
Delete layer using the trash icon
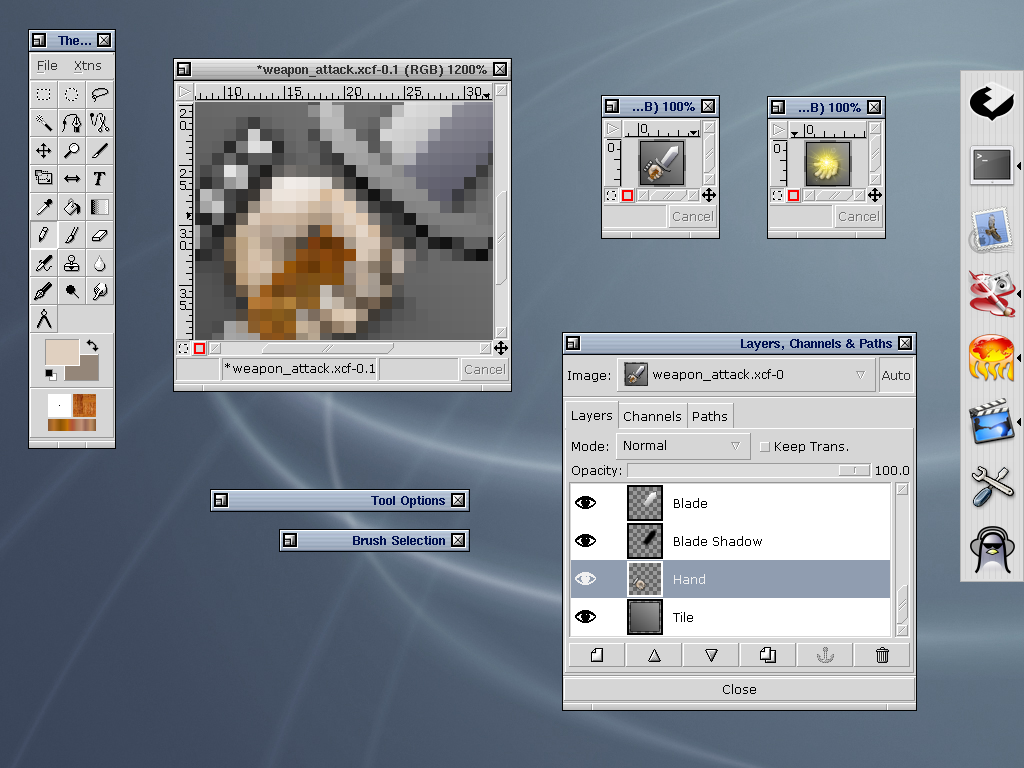882,656
